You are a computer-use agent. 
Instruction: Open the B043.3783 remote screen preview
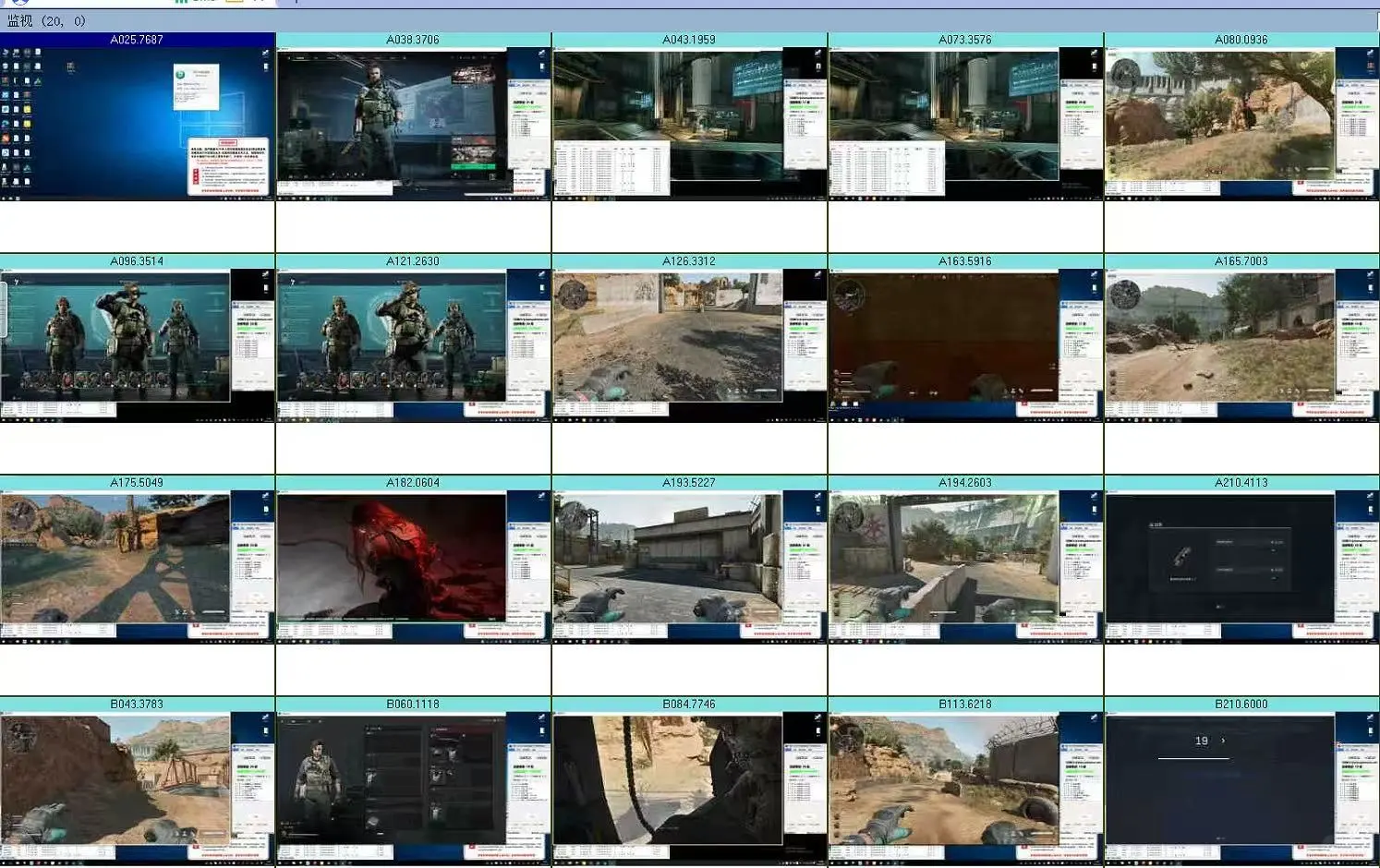pos(138,789)
